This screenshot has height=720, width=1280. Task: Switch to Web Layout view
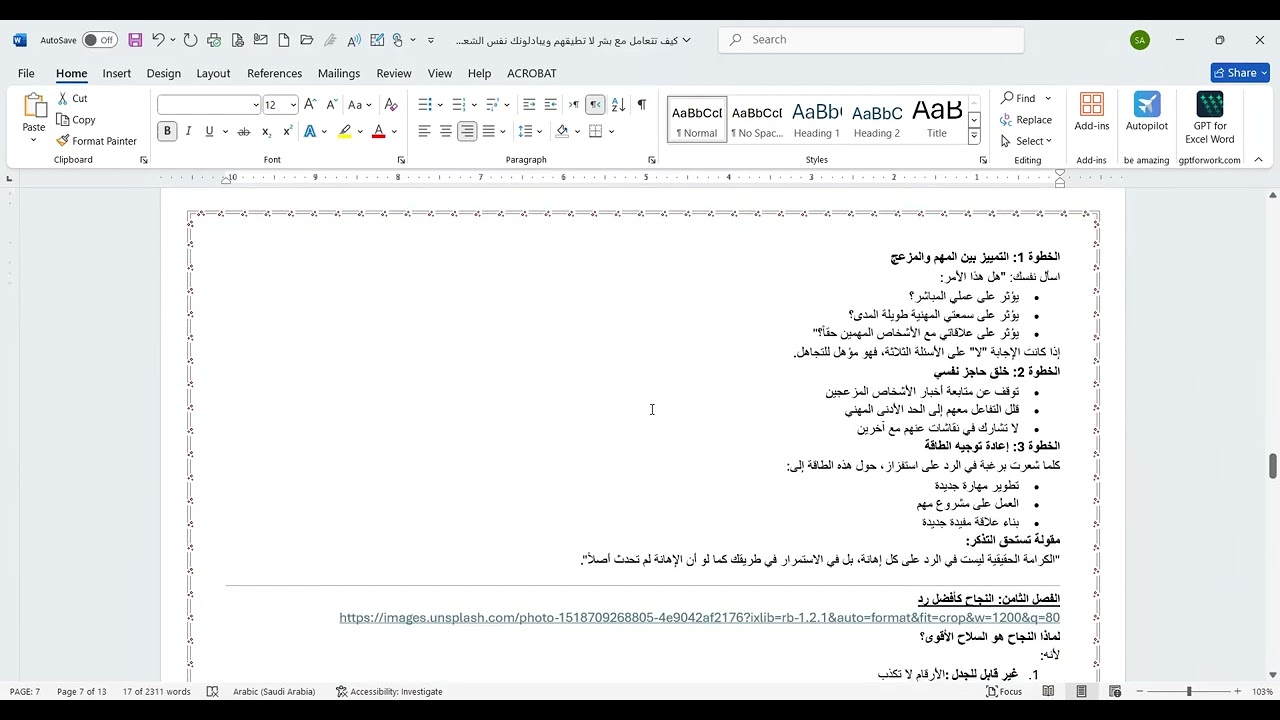click(1115, 691)
